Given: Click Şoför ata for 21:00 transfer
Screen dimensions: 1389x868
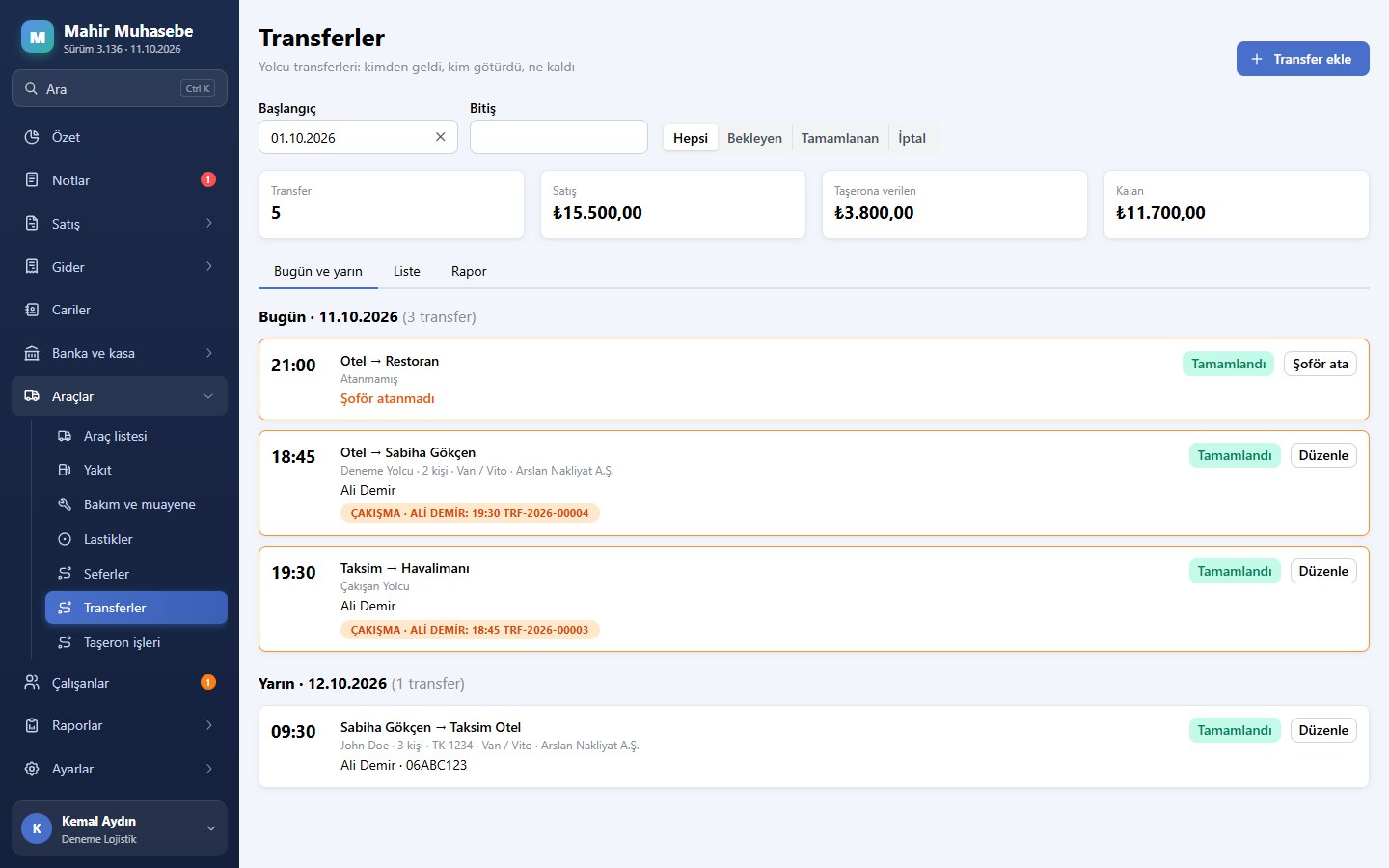Looking at the screenshot, I should (1321, 364).
